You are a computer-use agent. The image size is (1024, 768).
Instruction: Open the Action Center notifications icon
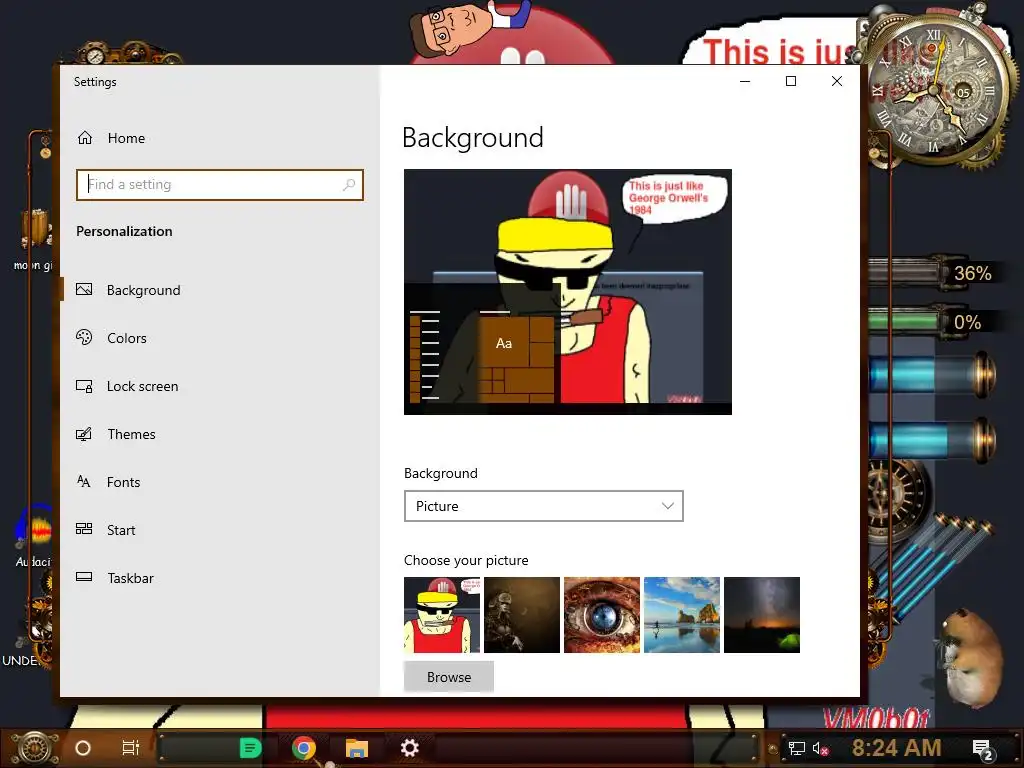(x=983, y=750)
